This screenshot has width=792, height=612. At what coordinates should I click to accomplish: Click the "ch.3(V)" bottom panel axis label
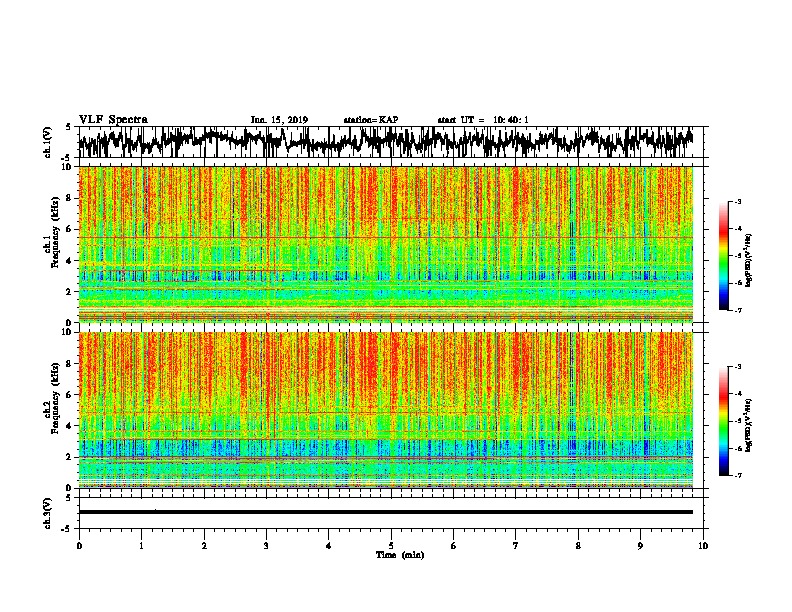[x=47, y=514]
